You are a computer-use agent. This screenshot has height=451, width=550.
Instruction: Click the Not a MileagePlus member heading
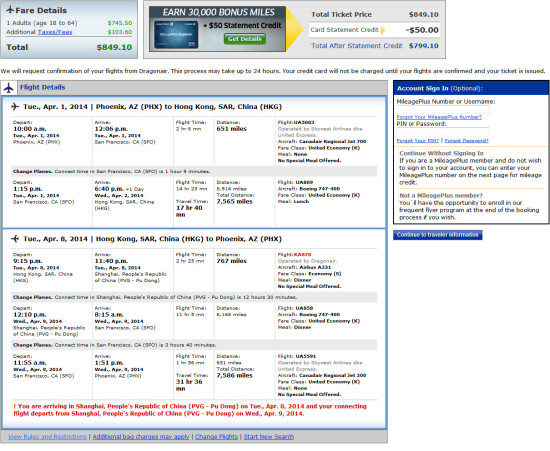[441, 196]
